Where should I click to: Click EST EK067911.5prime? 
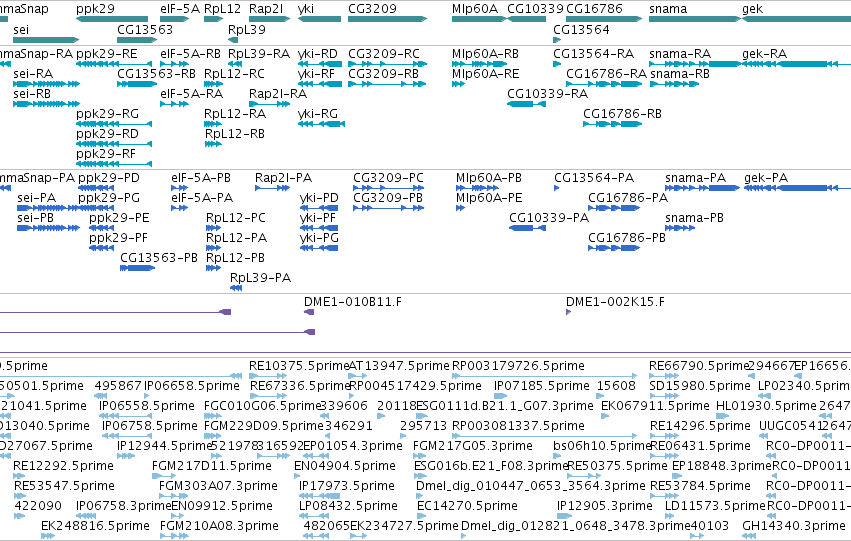[655, 406]
